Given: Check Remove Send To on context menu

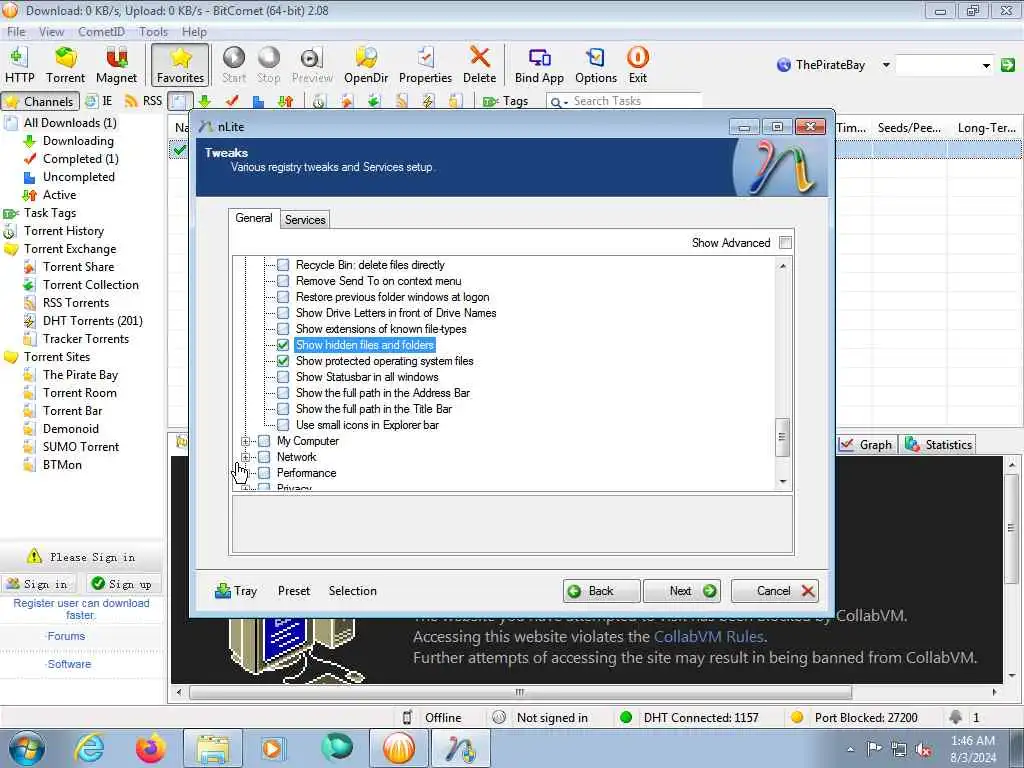Looking at the screenshot, I should pyautogui.click(x=283, y=281).
